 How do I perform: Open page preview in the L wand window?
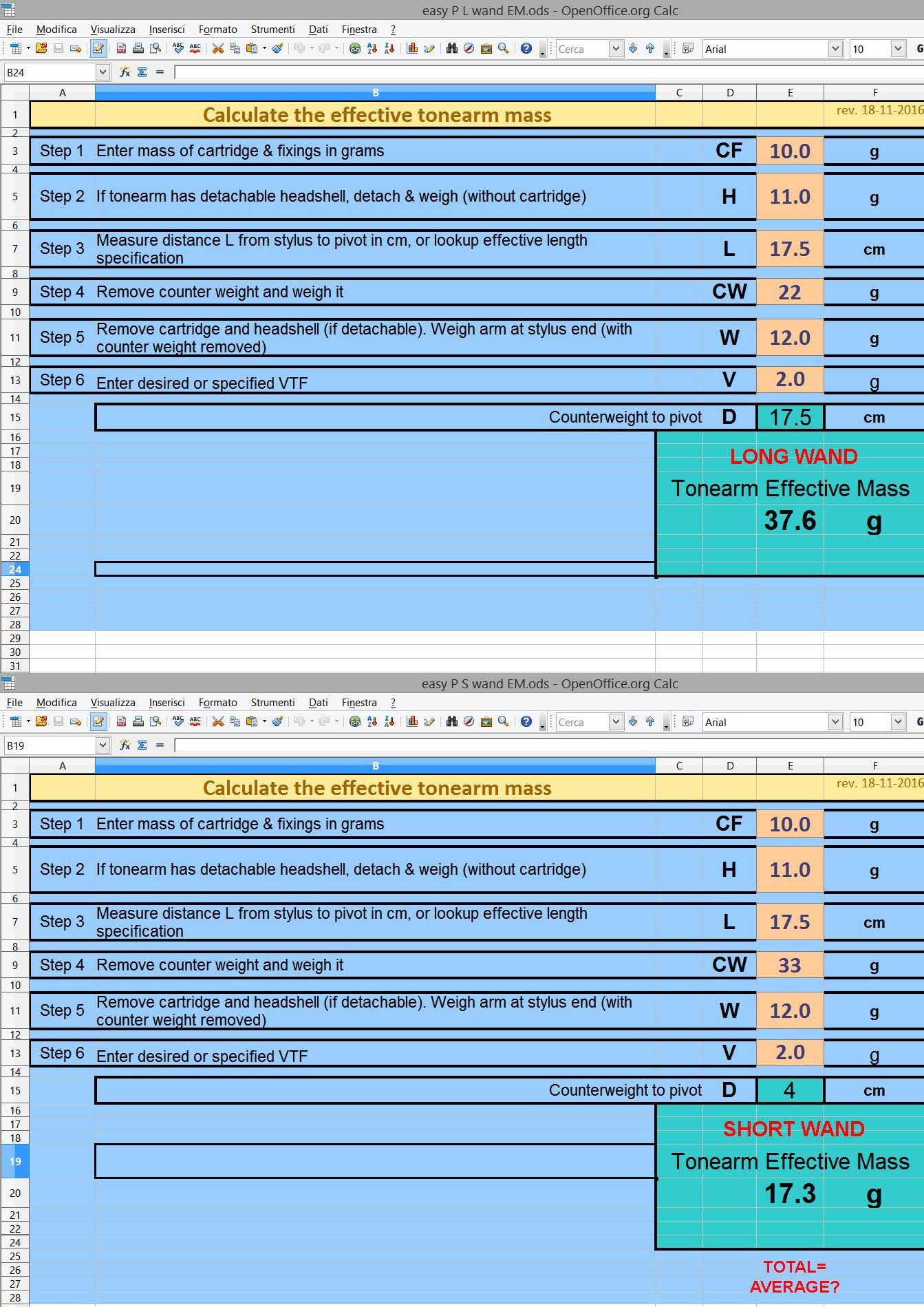point(155,49)
